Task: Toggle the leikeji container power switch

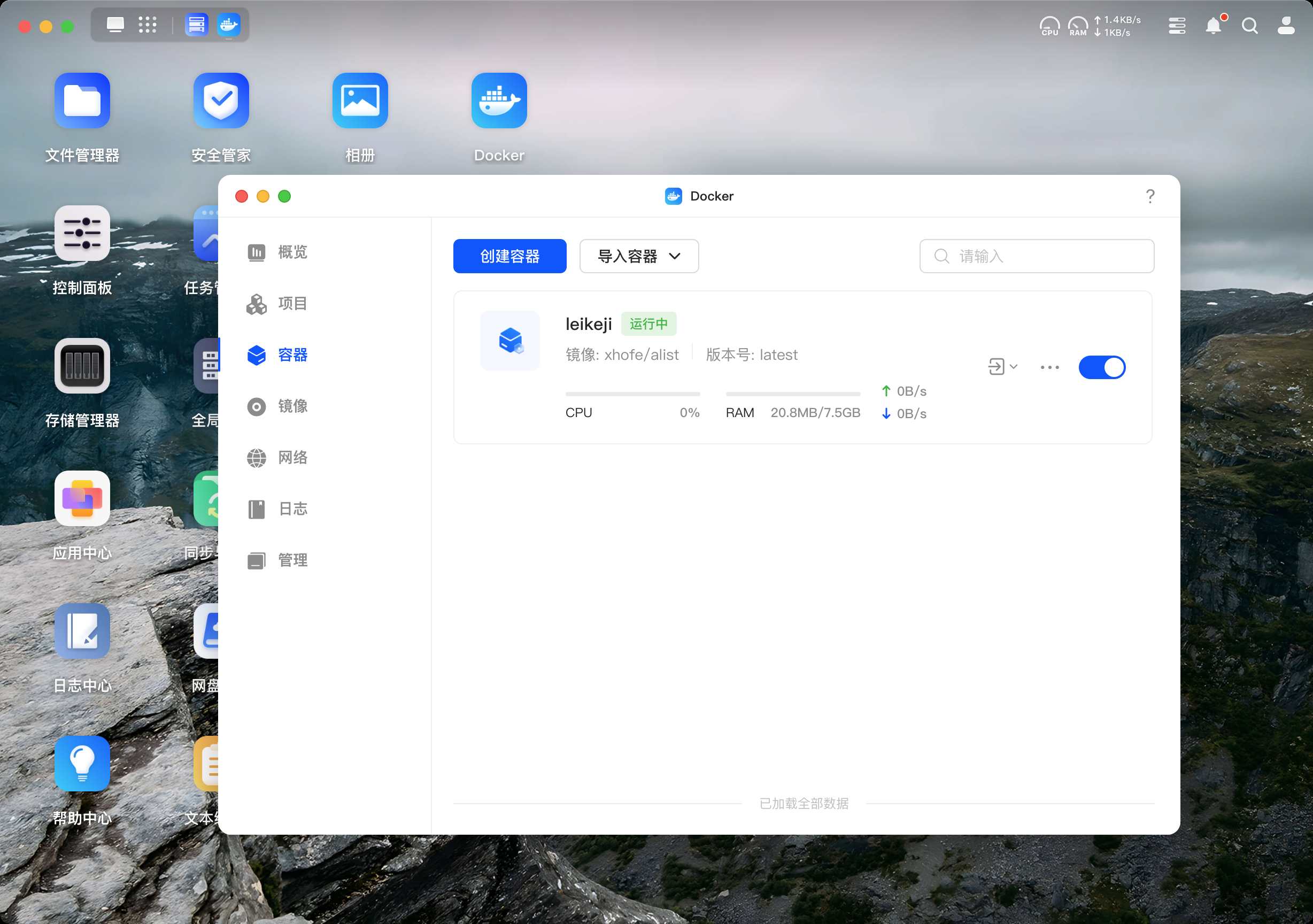Action: pyautogui.click(x=1101, y=367)
